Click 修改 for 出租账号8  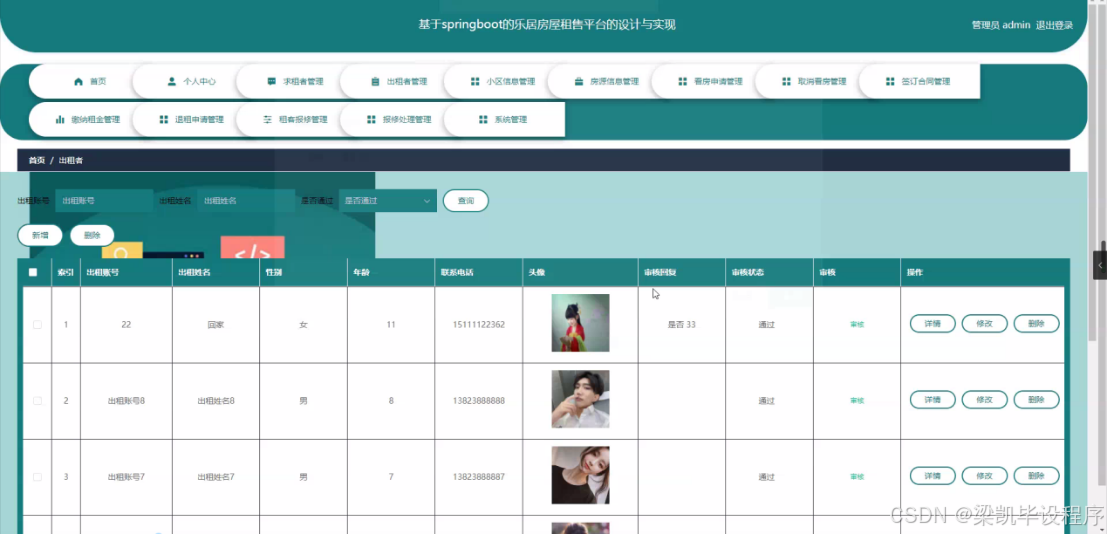tap(984, 400)
